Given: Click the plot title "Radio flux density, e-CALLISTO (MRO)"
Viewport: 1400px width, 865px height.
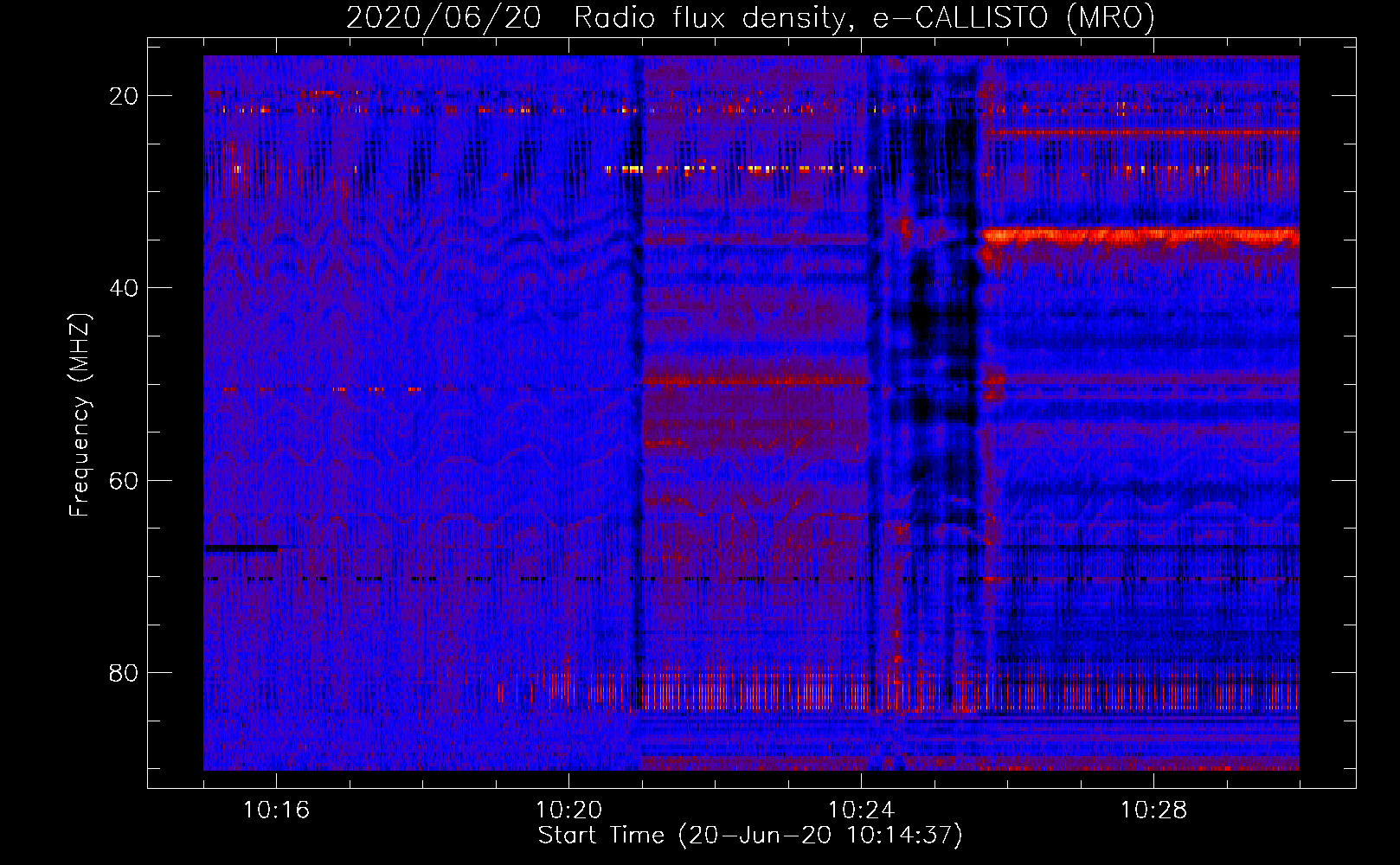Looking at the screenshot, I should click(864, 17).
